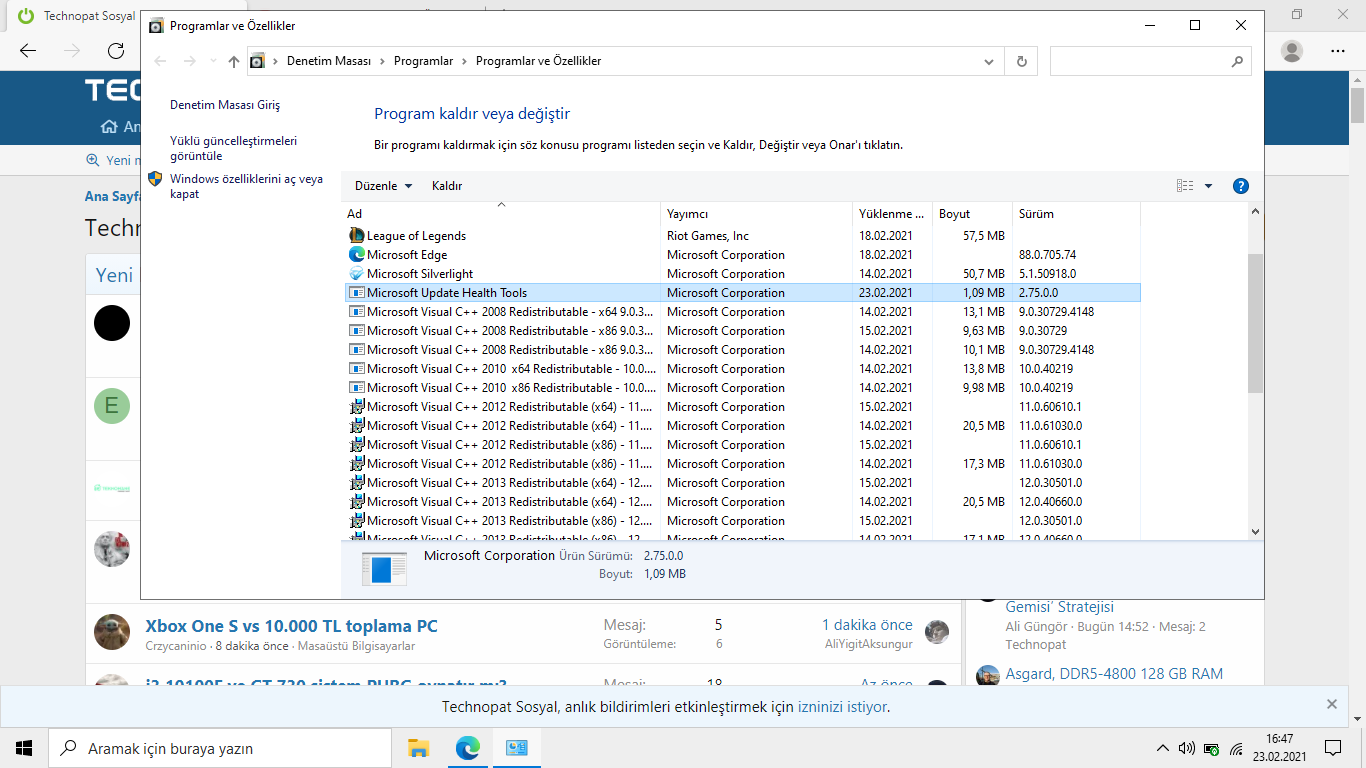Expand the chevron after Denetim Masası

[x=381, y=61]
